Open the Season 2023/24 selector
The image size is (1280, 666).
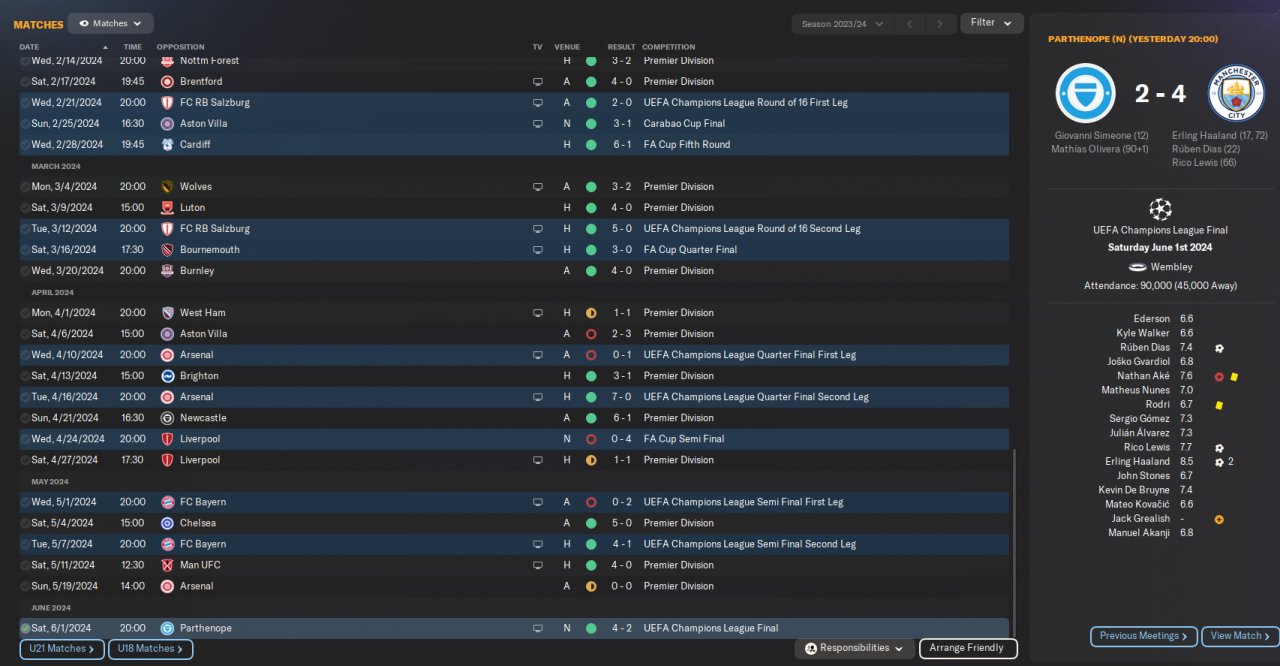[842, 23]
